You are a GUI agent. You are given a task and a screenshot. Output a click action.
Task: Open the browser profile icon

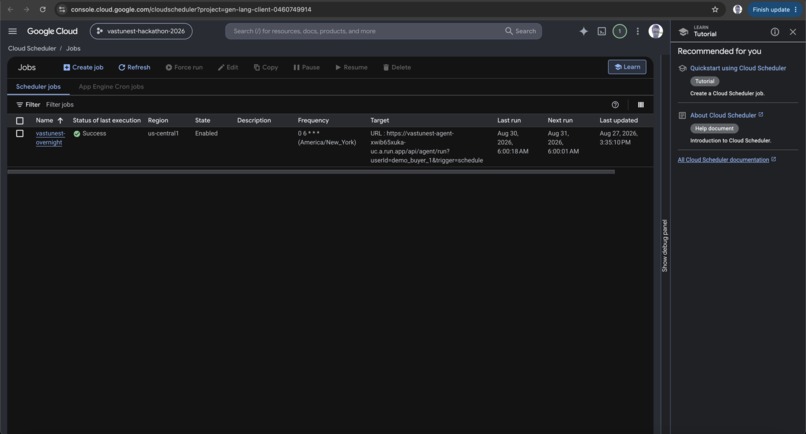click(x=737, y=9)
